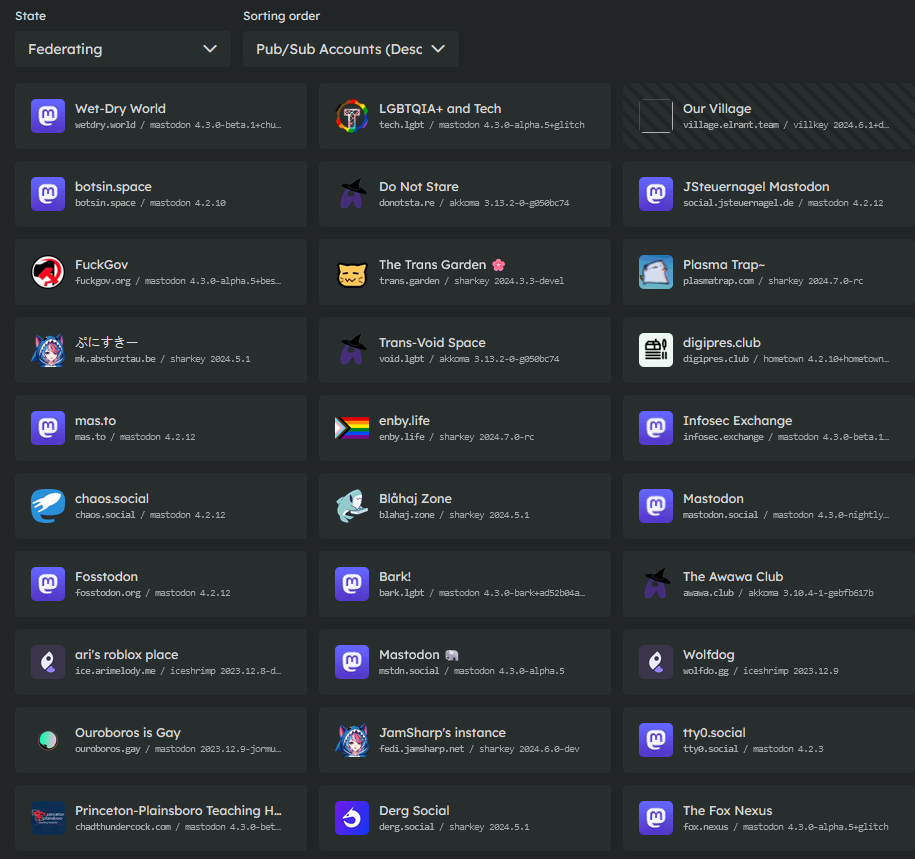915x859 pixels.
Task: Click the FuckGov red-and-black icon
Action: 48,272
